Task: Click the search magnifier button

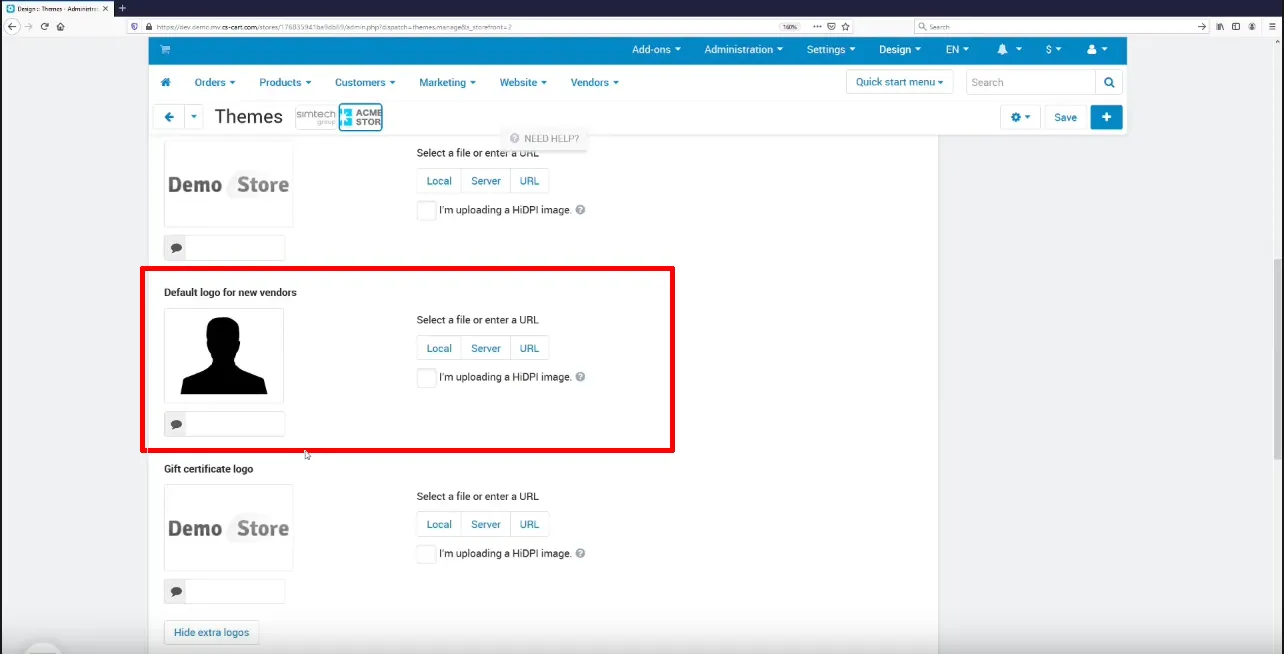Action: (x=1108, y=83)
